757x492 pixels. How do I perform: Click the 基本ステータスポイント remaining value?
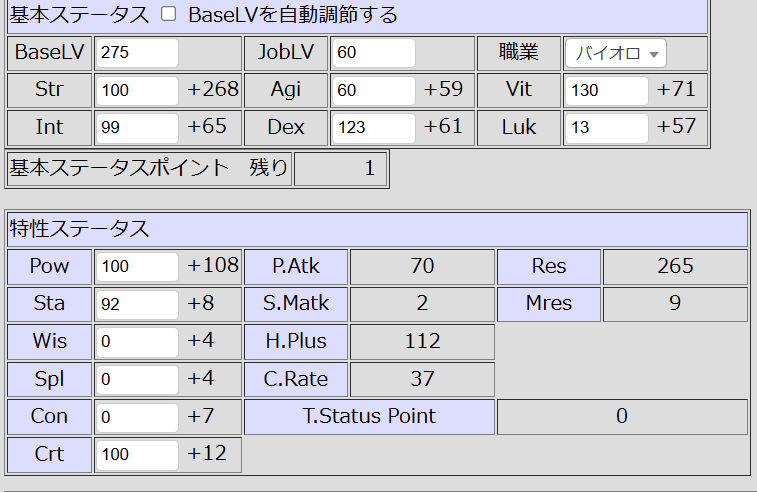[x=340, y=169]
